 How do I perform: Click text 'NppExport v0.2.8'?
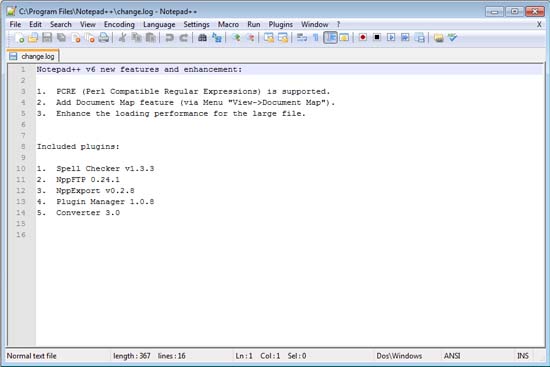[x=95, y=191]
